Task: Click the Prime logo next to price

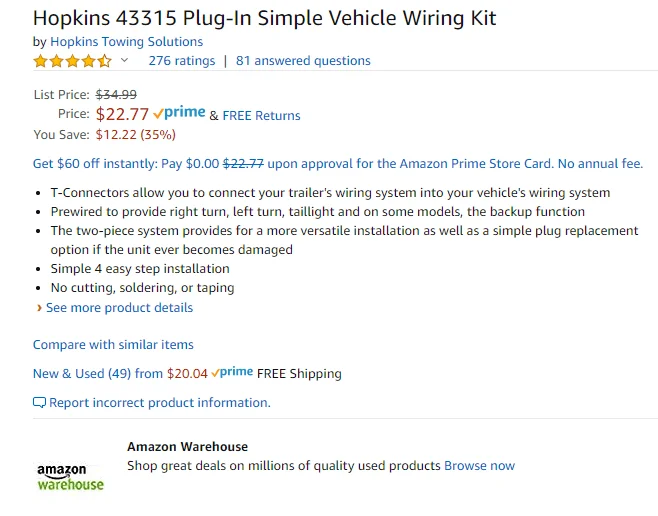Action: tap(179, 113)
